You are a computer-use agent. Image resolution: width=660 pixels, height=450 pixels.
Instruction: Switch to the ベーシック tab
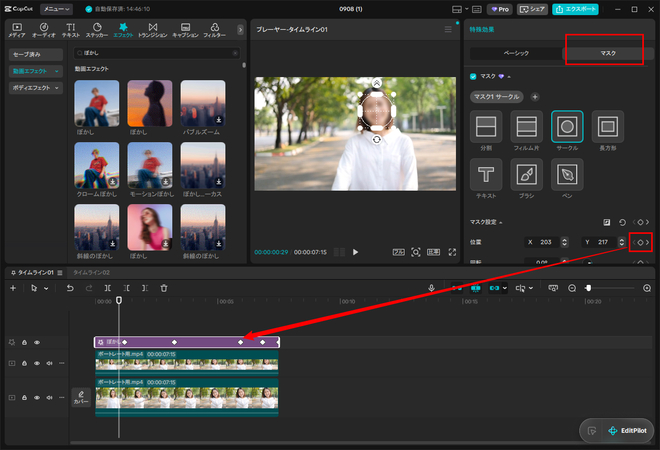[516, 53]
